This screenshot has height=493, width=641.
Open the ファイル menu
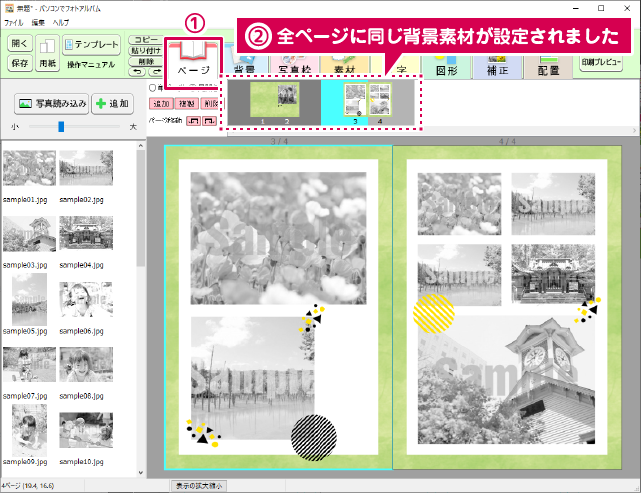(13, 23)
